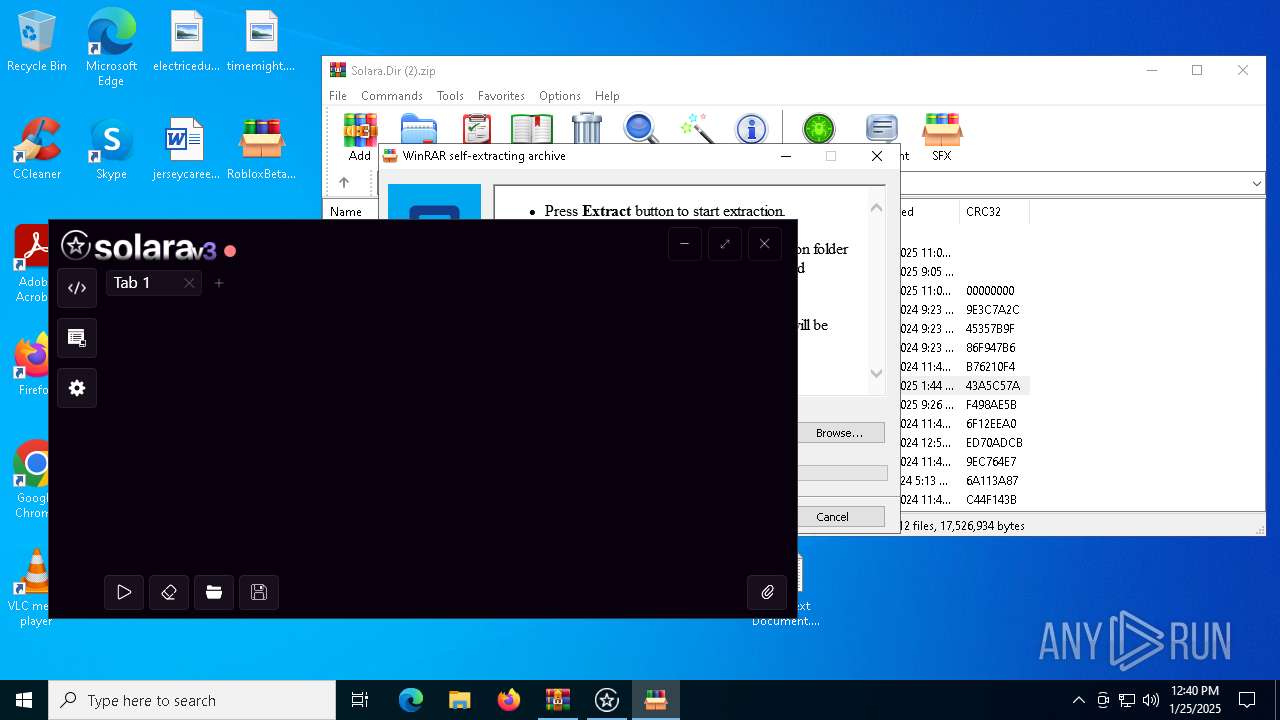The image size is (1280, 720).
Task: Click the Info icon in WinRAR toolbar
Action: [751, 131]
